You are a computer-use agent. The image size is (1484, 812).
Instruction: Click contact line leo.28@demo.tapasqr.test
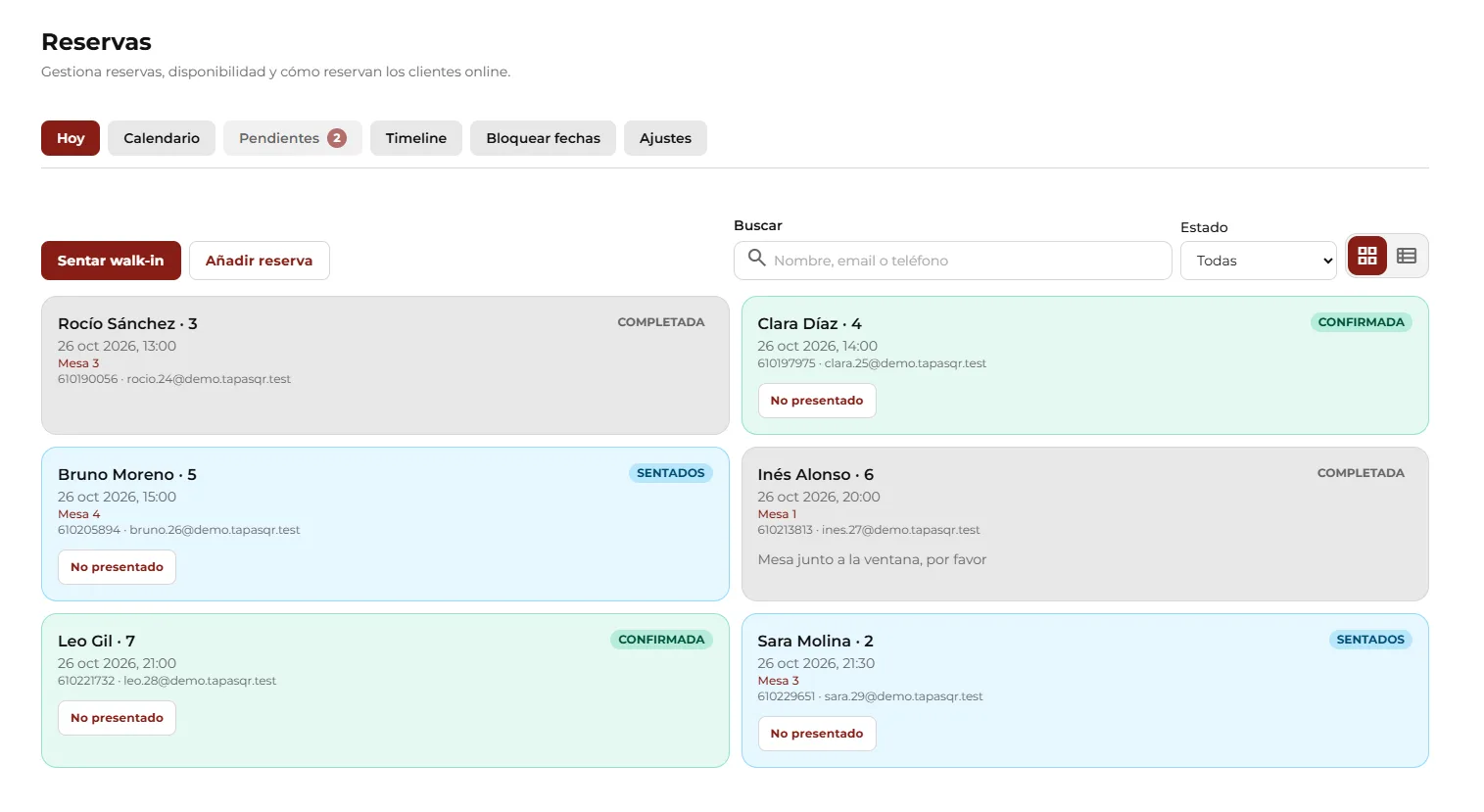(x=167, y=681)
